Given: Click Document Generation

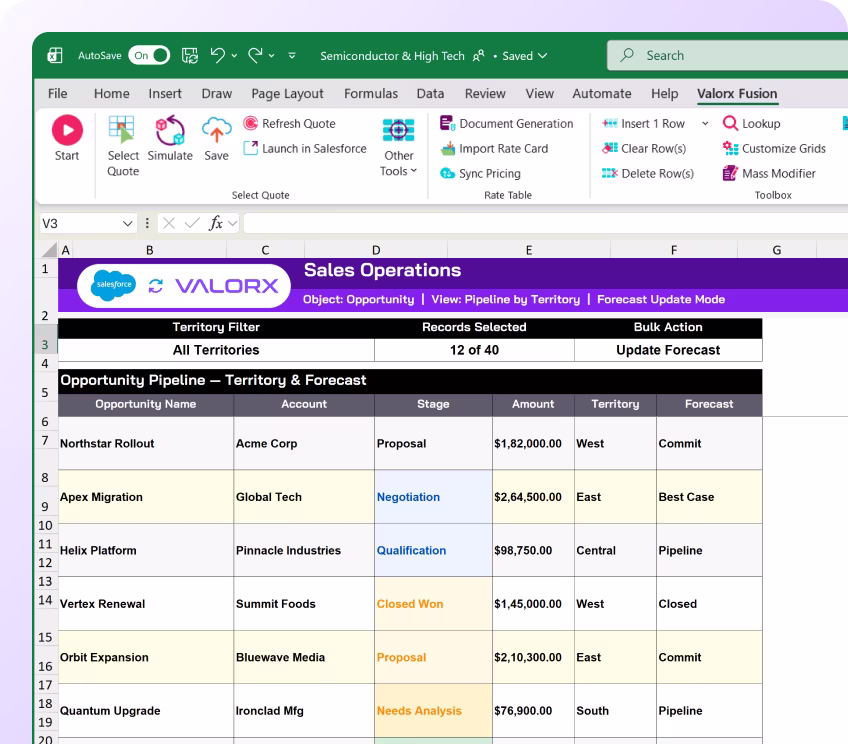Looking at the screenshot, I should [x=507, y=123].
